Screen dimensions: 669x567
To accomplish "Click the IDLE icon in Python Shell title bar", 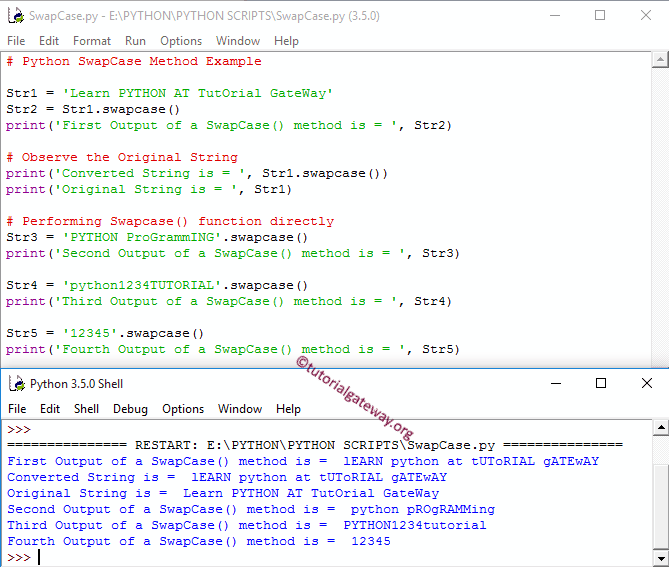I will [17, 384].
